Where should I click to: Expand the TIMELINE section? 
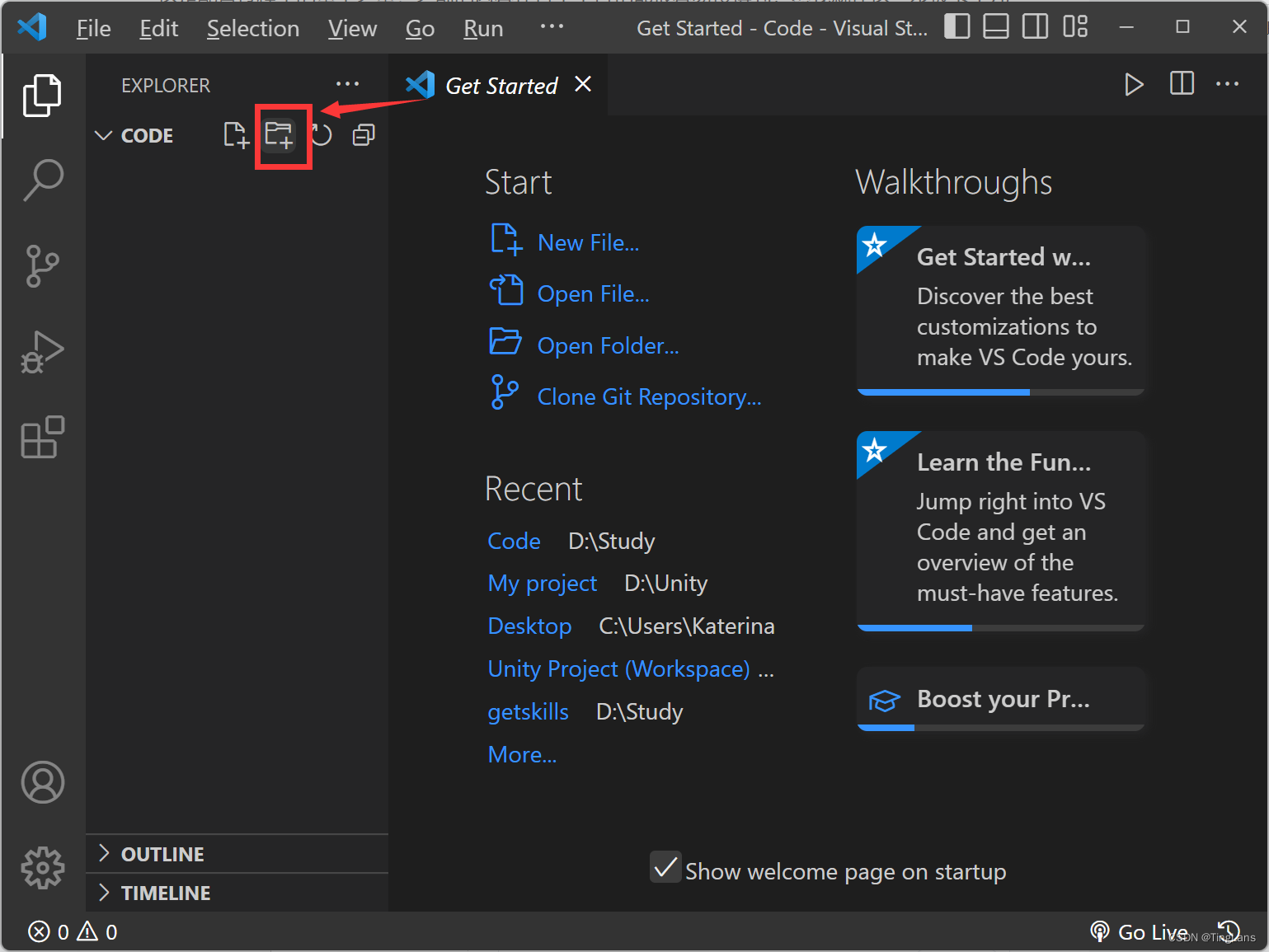click(237, 893)
